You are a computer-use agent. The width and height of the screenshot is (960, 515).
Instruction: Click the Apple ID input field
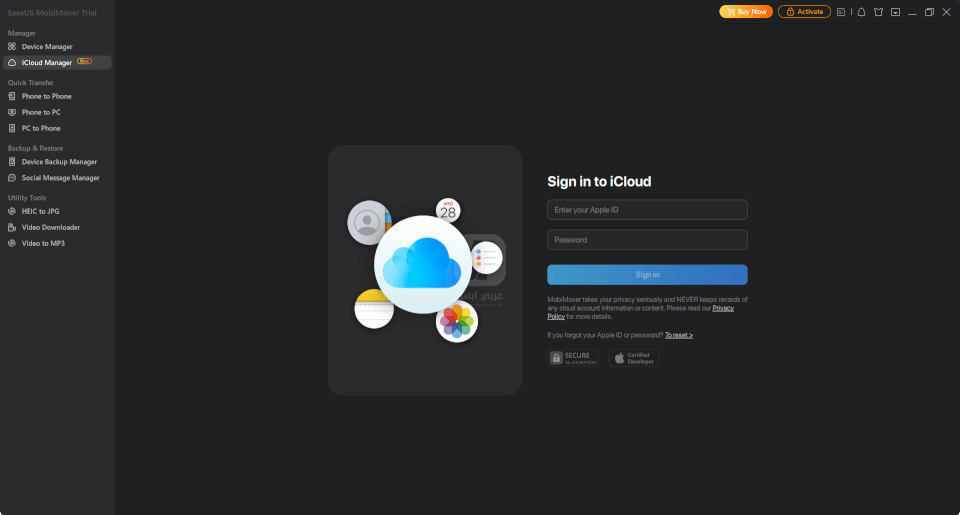click(x=647, y=210)
